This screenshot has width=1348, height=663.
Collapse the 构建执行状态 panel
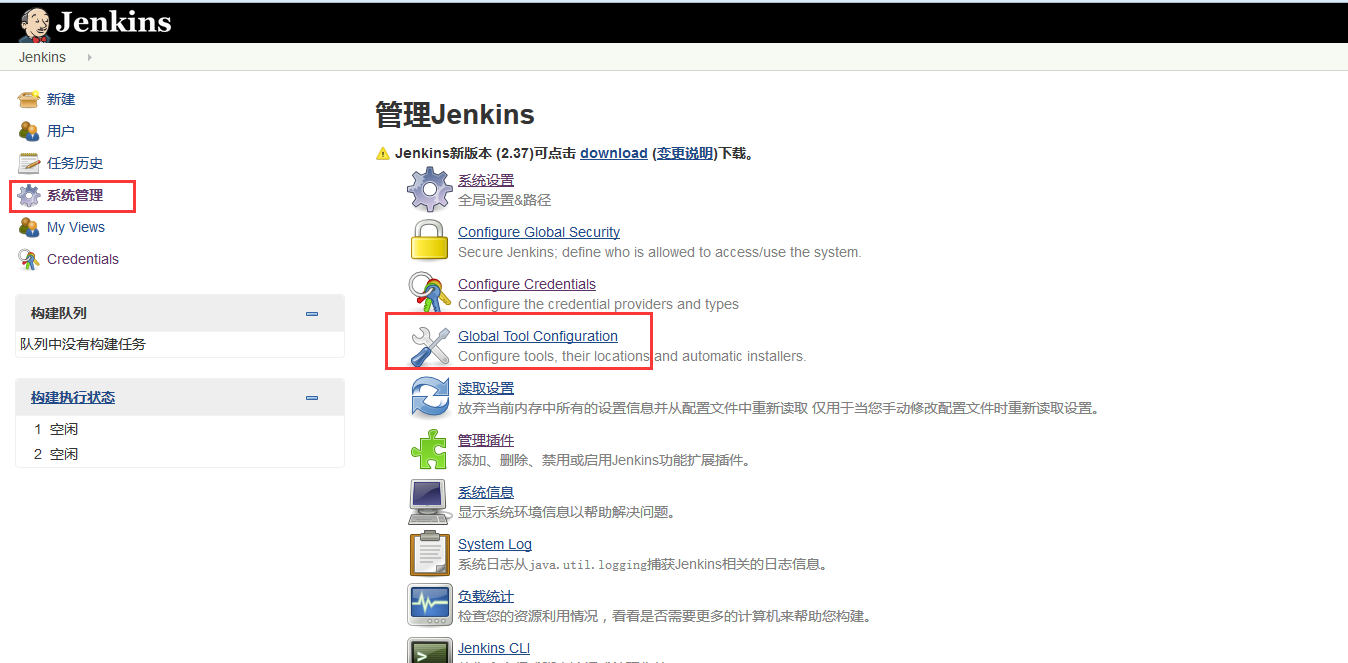point(312,397)
